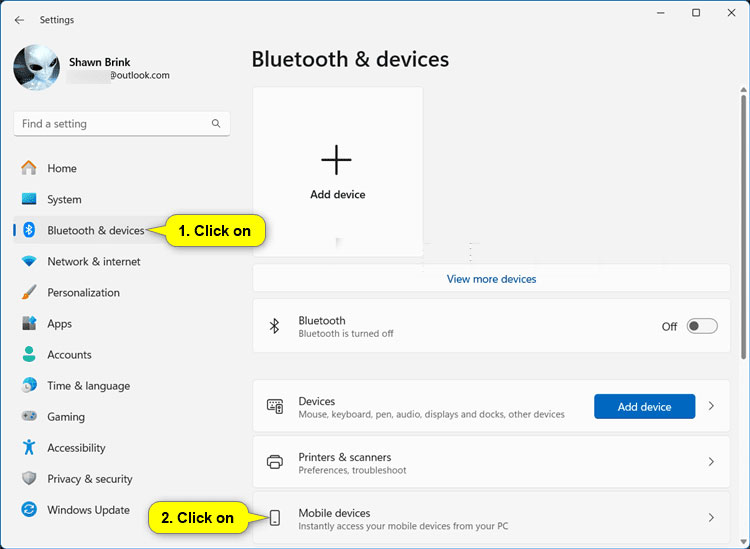Click the Windows Update sync icon
750x549 pixels.
(x=29, y=509)
